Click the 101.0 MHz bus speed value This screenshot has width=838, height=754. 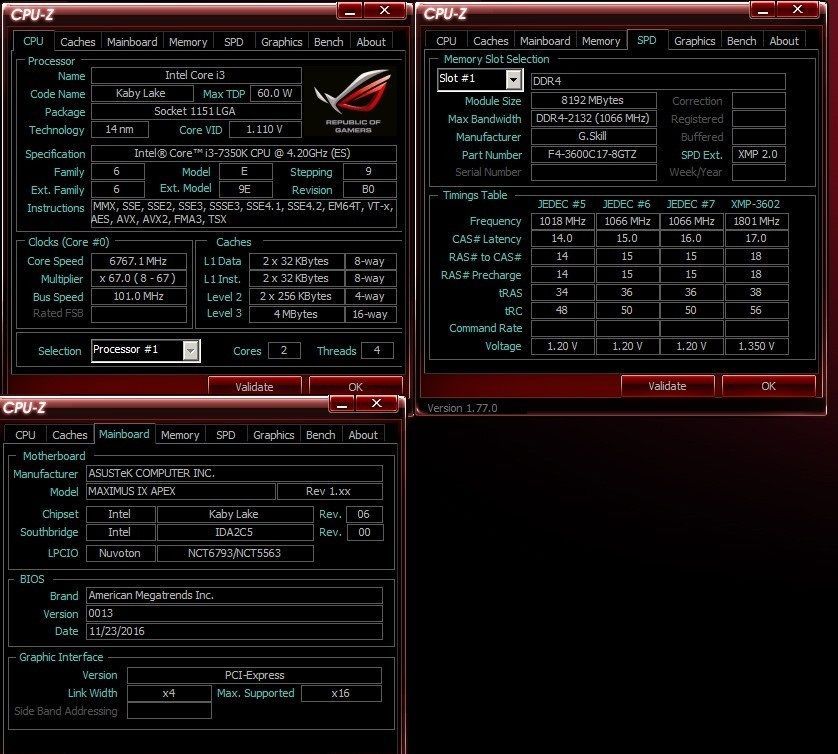click(x=138, y=296)
